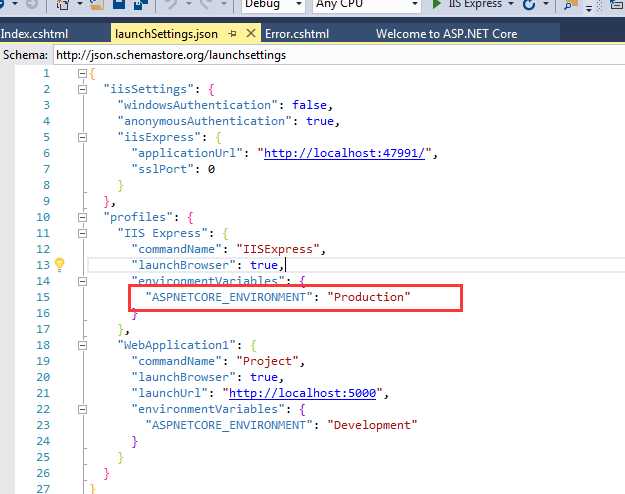
Task: Click the browser refresh icon
Action: 529,4
